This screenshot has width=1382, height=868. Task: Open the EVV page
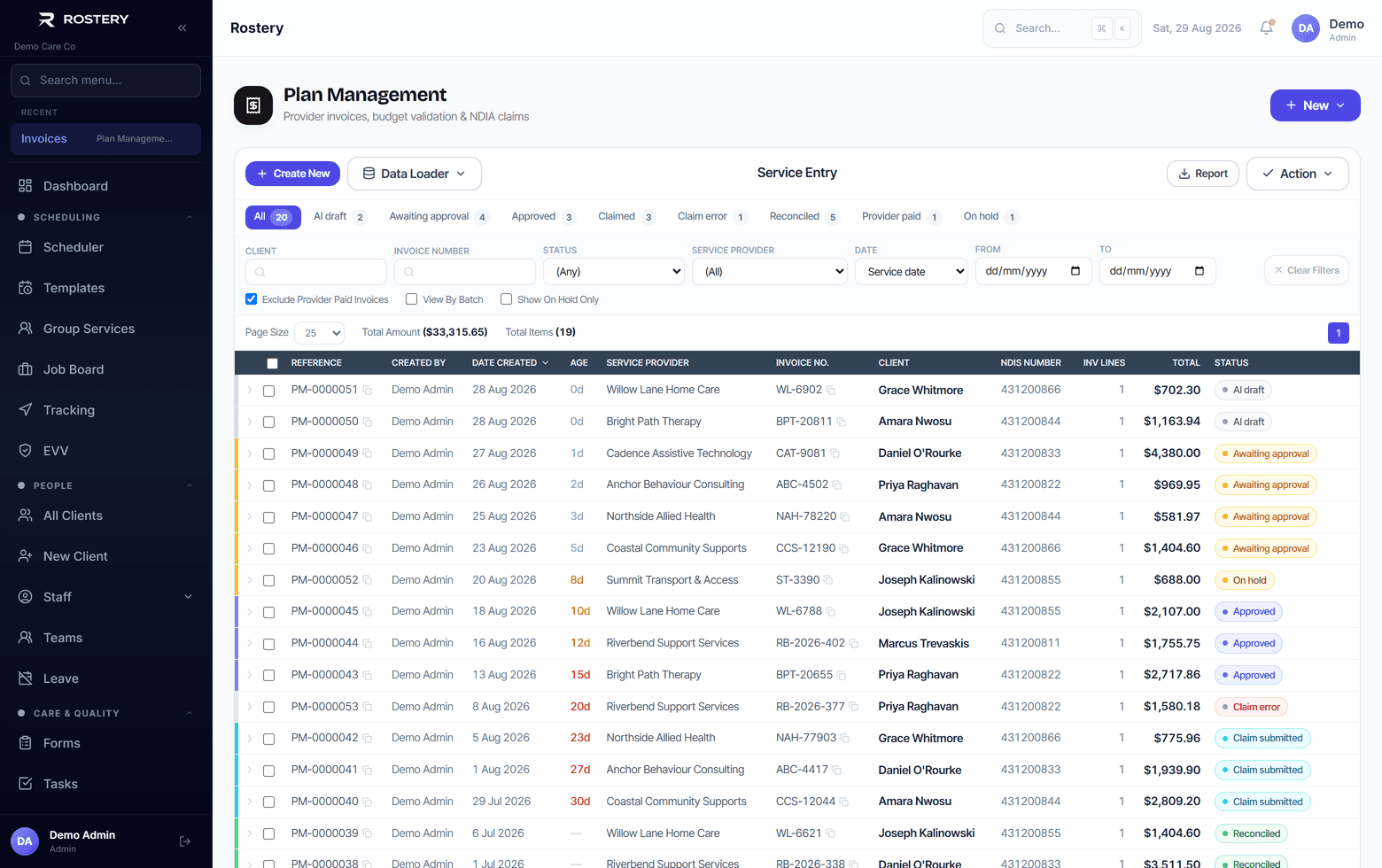[x=106, y=451]
